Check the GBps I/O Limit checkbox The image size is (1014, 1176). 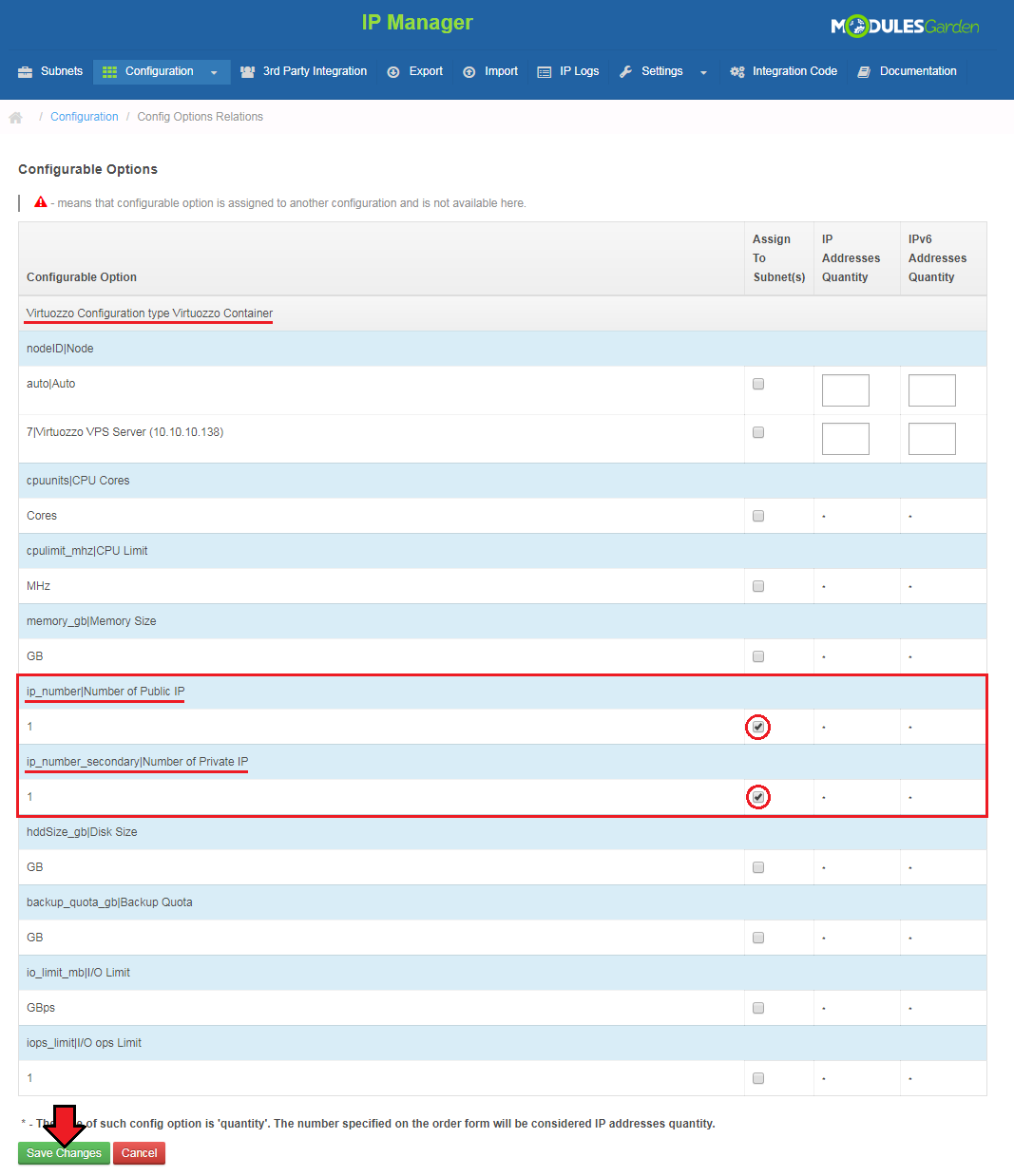pos(758,1008)
